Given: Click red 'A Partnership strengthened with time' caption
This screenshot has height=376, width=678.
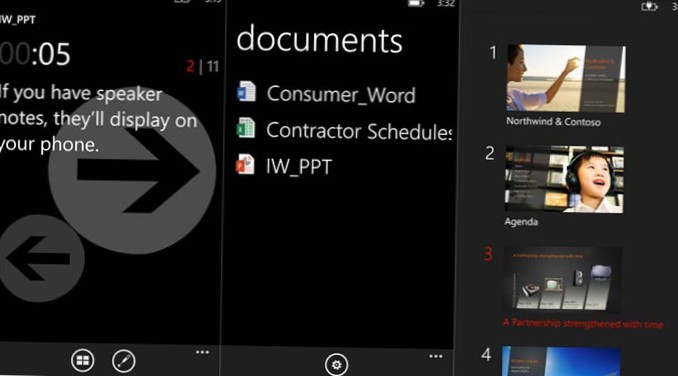Looking at the screenshot, I should coord(583,323).
